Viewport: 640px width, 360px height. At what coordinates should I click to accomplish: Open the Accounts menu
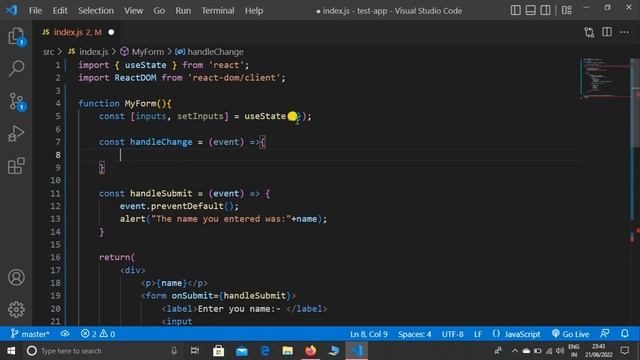(x=16, y=277)
